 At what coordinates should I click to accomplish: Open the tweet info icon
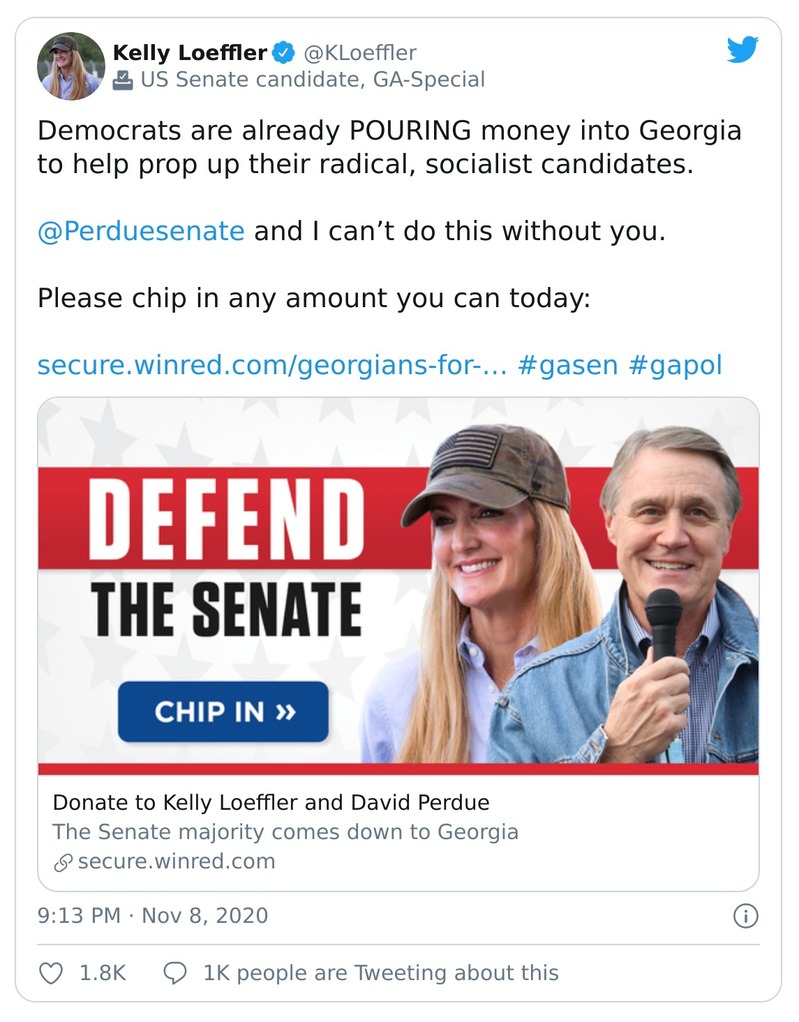745,915
